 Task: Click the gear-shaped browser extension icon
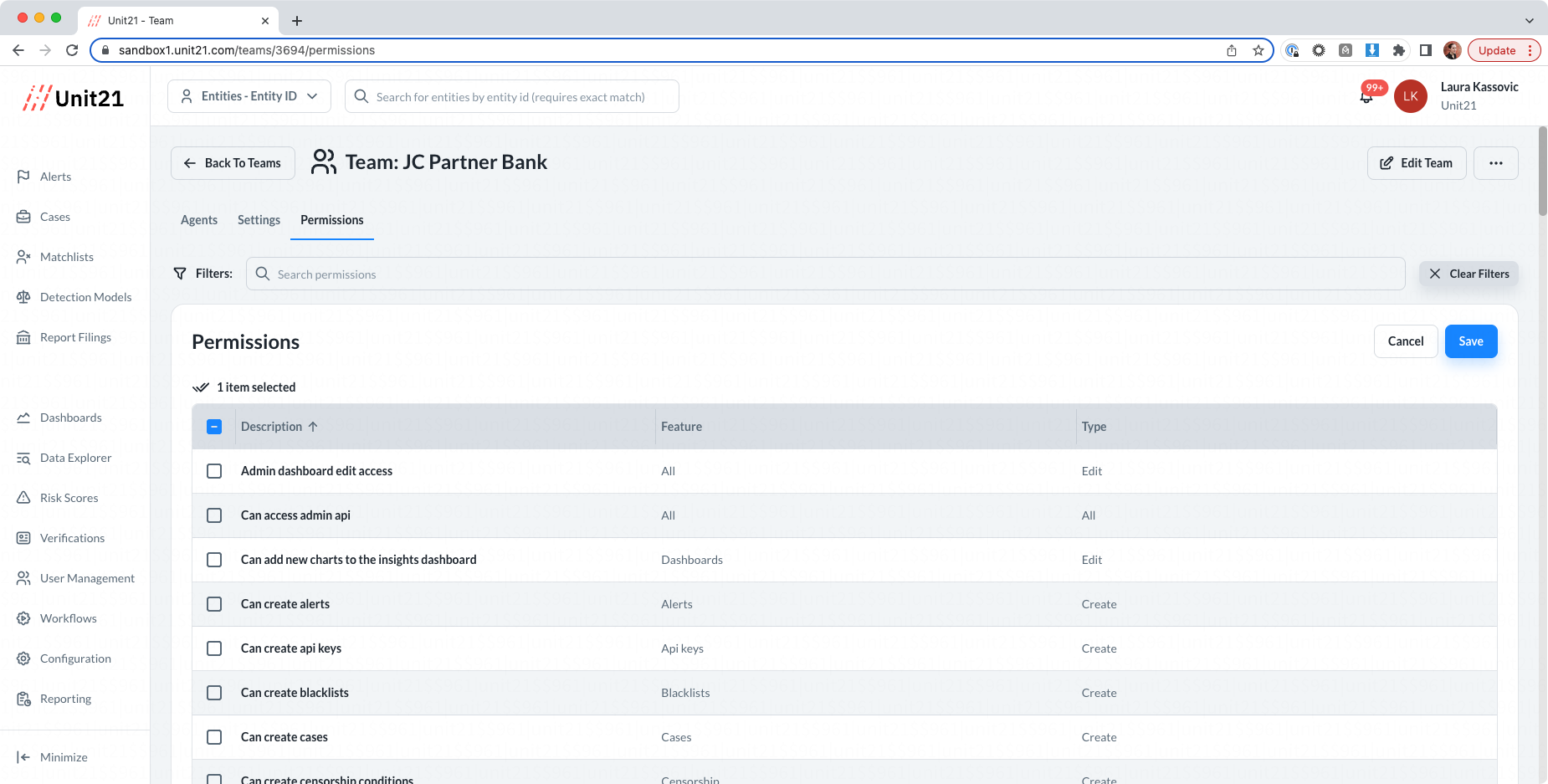(x=1319, y=50)
